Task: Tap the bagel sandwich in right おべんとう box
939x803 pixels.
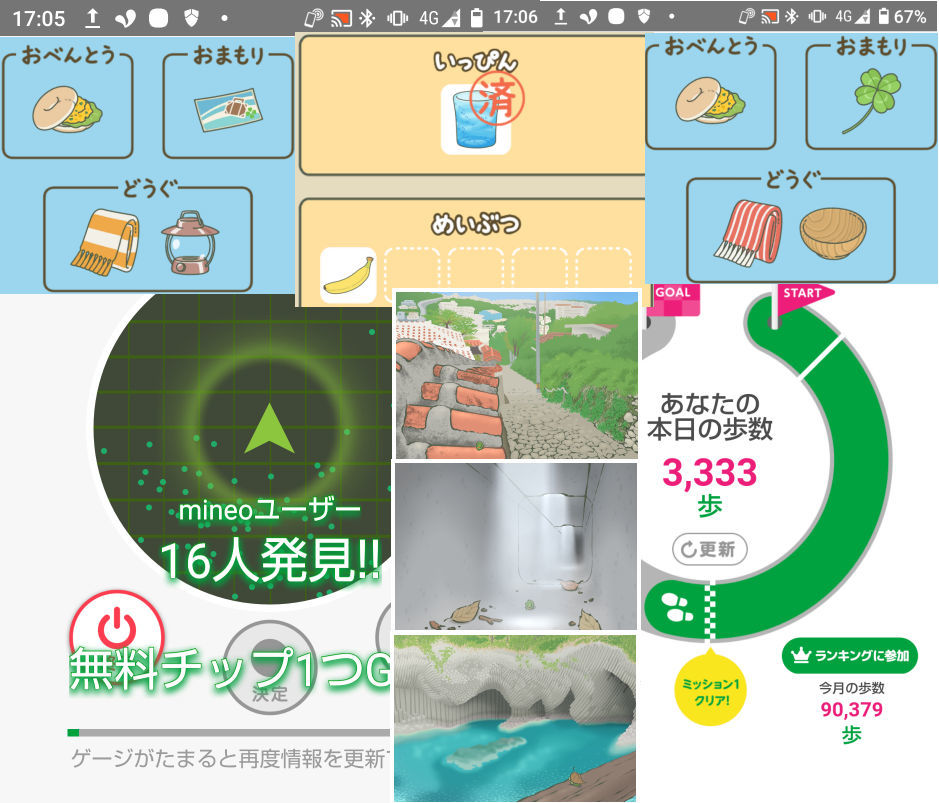Action: pos(710,101)
